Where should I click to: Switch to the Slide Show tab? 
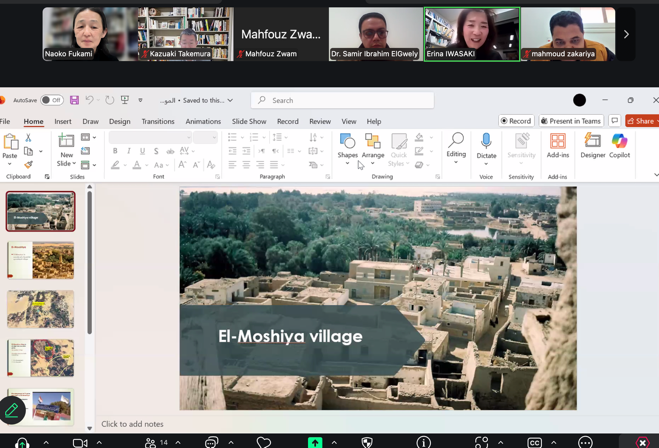tap(249, 121)
